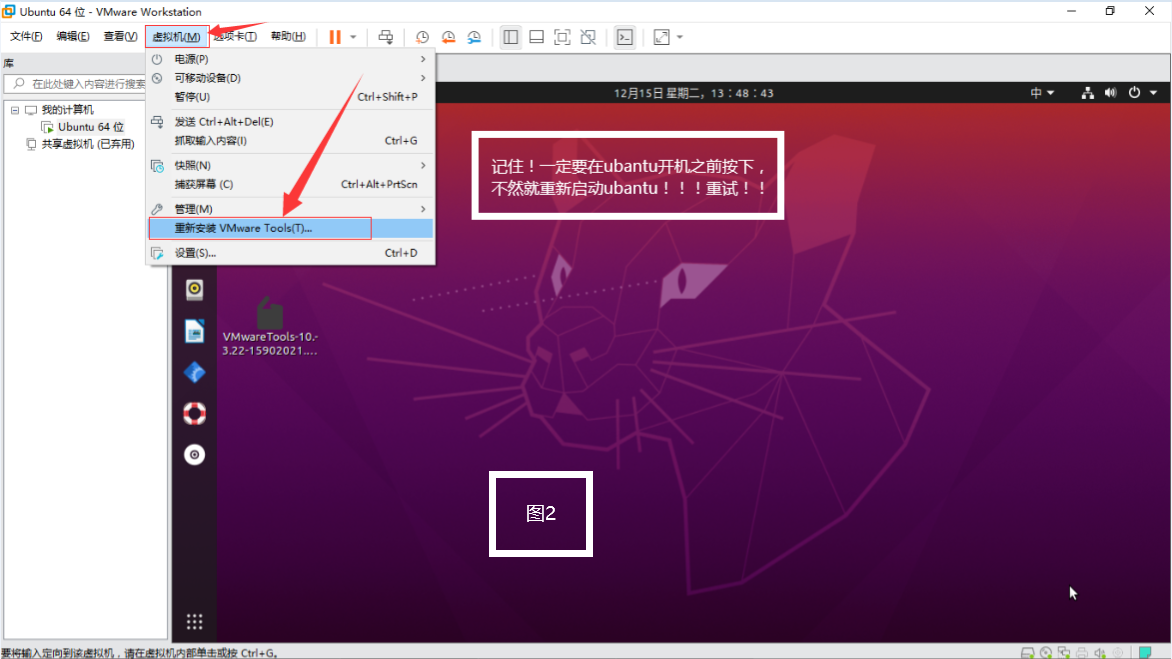Open the 编辑(E) menu
1172x659 pixels.
coord(73,36)
